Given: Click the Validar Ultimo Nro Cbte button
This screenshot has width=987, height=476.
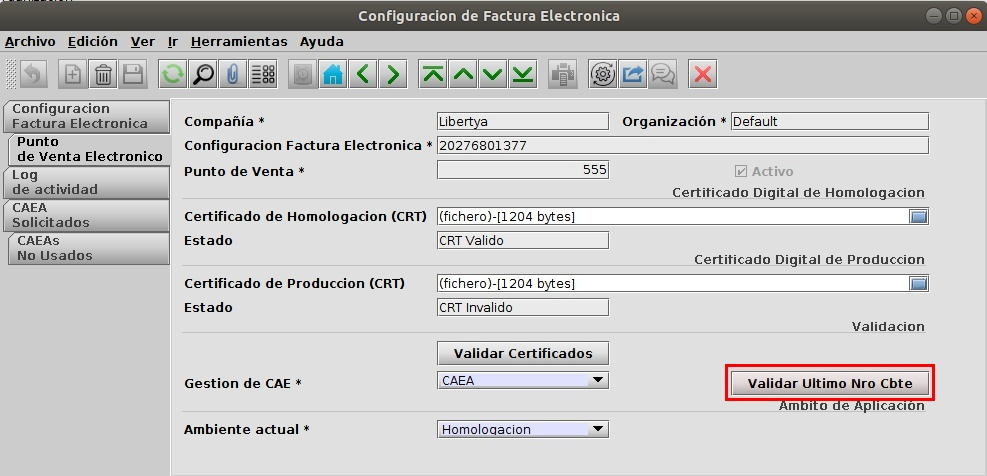Looking at the screenshot, I should pyautogui.click(x=830, y=383).
